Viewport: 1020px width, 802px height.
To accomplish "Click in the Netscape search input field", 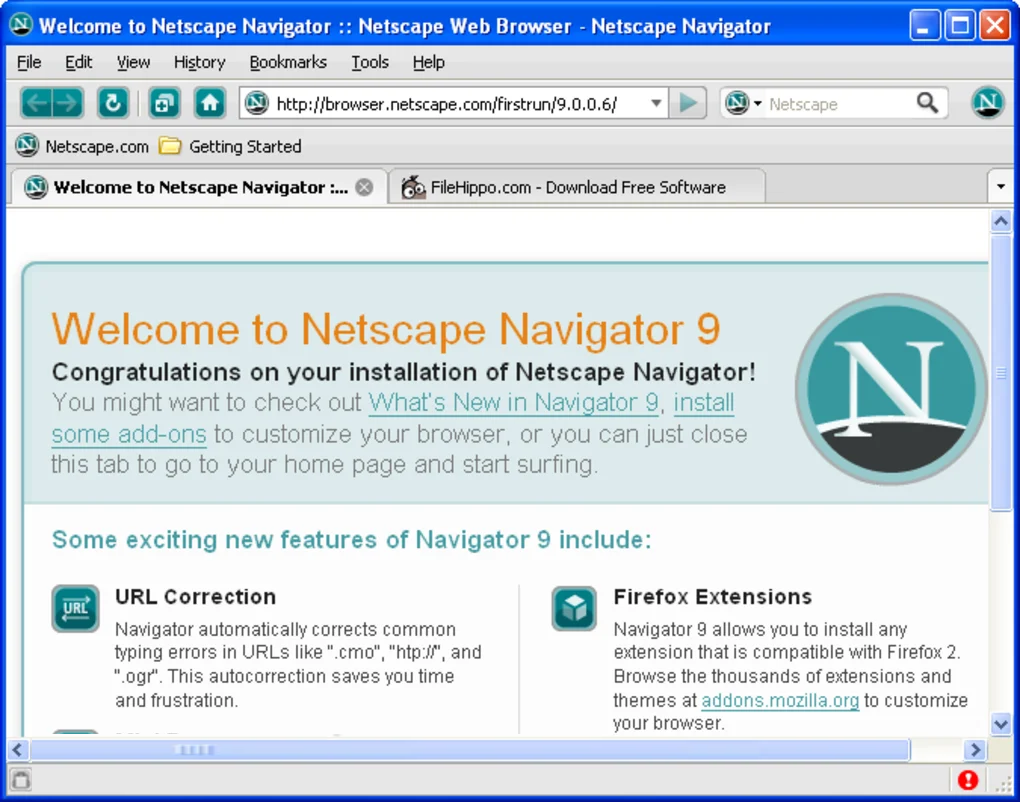I will tap(838, 103).
